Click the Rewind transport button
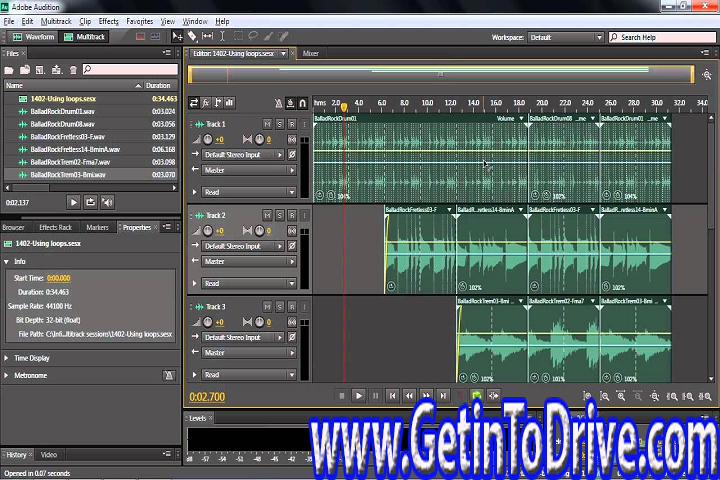Image resolution: width=720 pixels, height=480 pixels. coord(409,395)
